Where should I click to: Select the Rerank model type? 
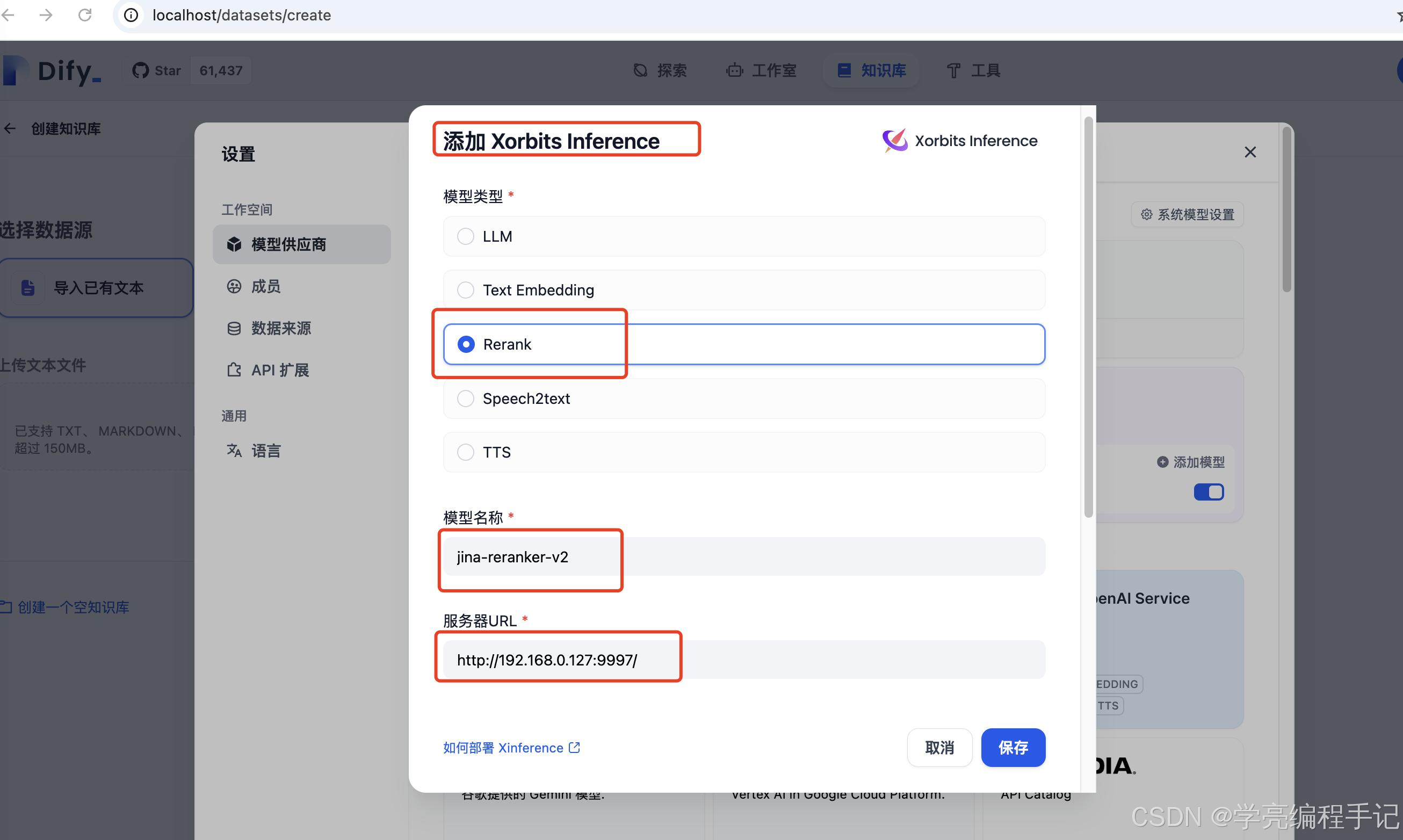(x=465, y=344)
